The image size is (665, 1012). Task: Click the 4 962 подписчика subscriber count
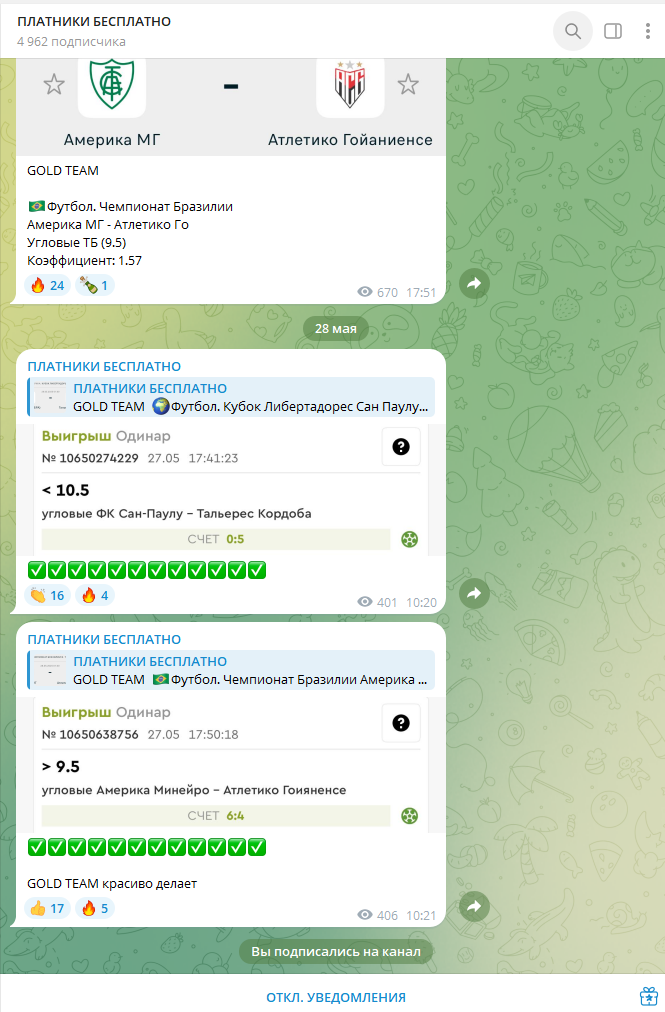72,41
